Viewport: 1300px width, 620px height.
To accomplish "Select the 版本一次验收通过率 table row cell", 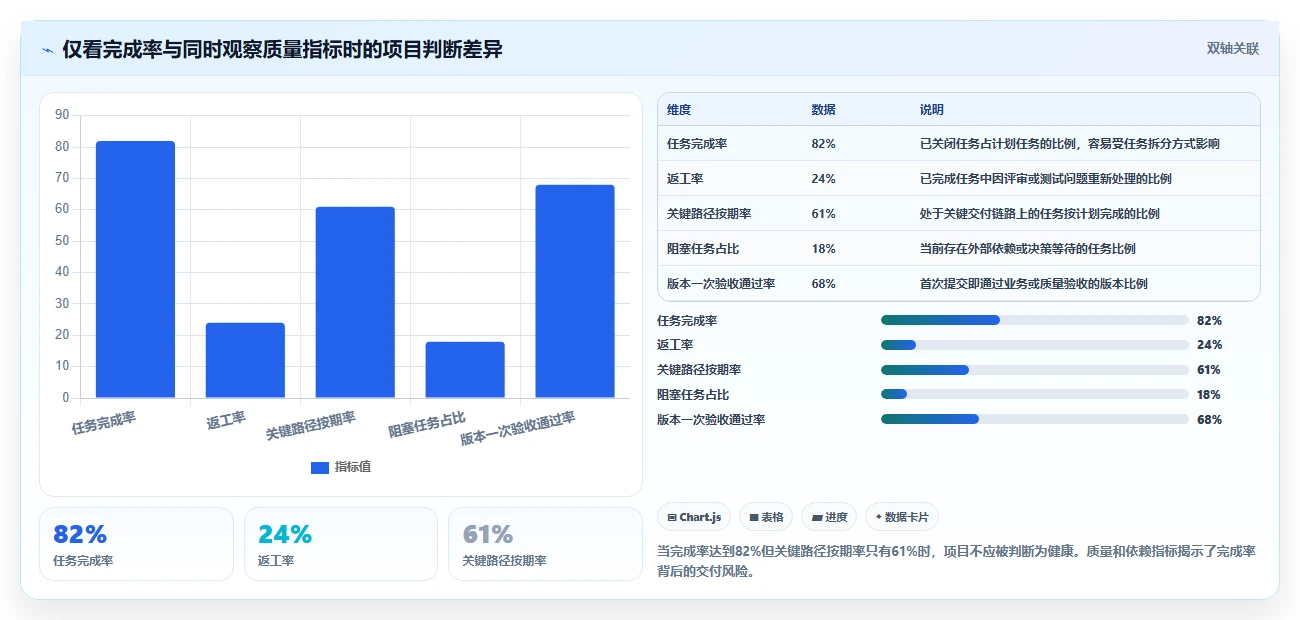I will click(721, 284).
